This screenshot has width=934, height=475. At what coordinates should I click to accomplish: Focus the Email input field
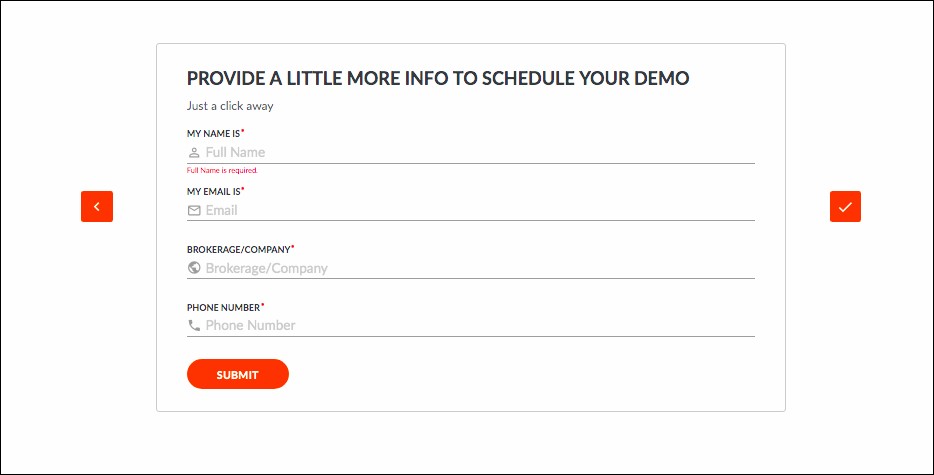[478, 210]
